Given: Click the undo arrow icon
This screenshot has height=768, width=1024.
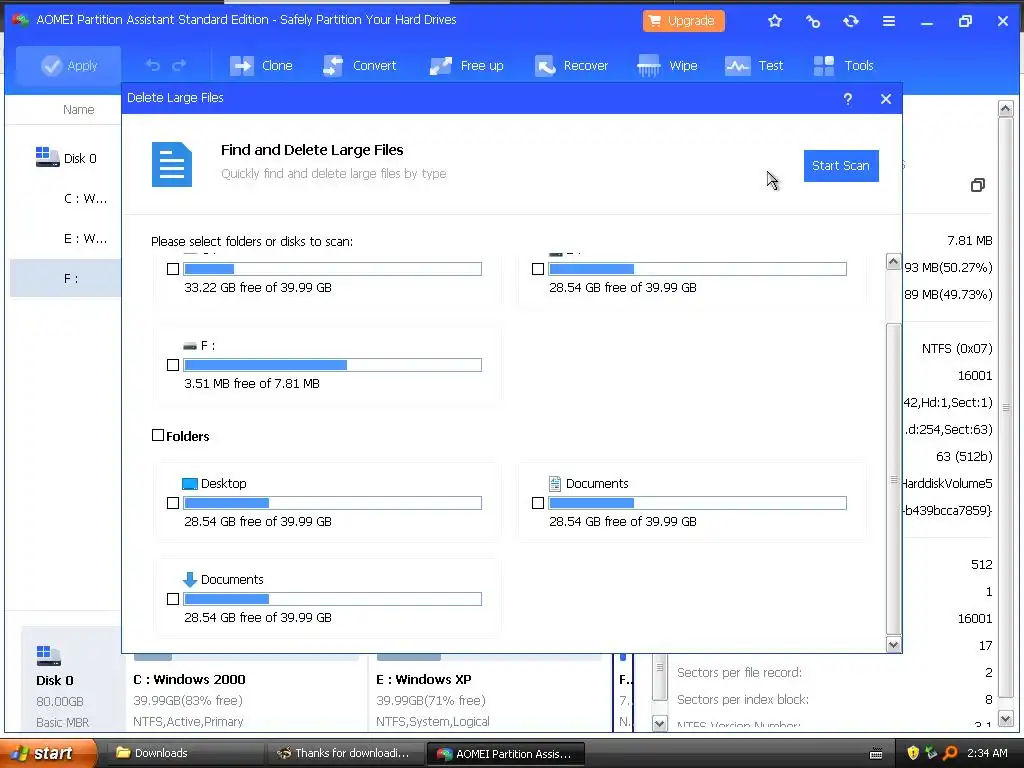Looking at the screenshot, I should (x=153, y=65).
